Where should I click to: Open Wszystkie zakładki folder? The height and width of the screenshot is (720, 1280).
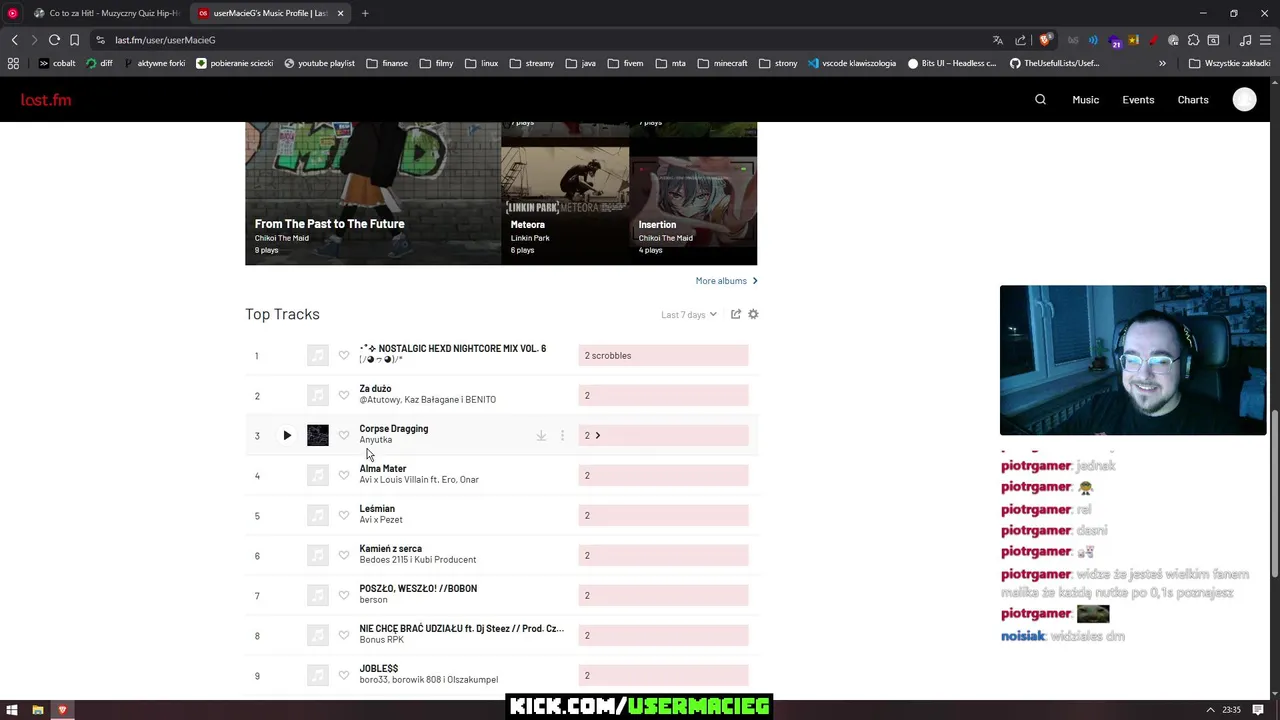1229,63
